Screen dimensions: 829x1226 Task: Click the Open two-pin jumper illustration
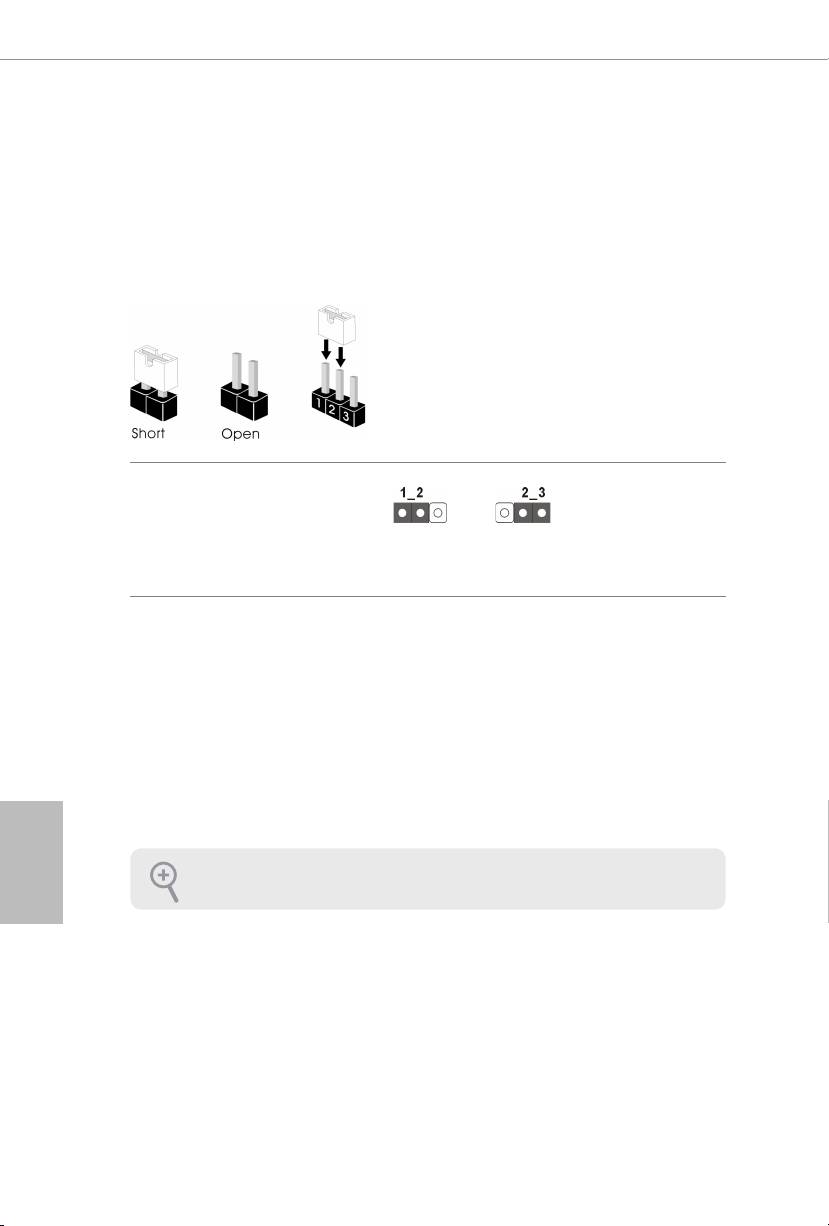pyautogui.click(x=245, y=385)
